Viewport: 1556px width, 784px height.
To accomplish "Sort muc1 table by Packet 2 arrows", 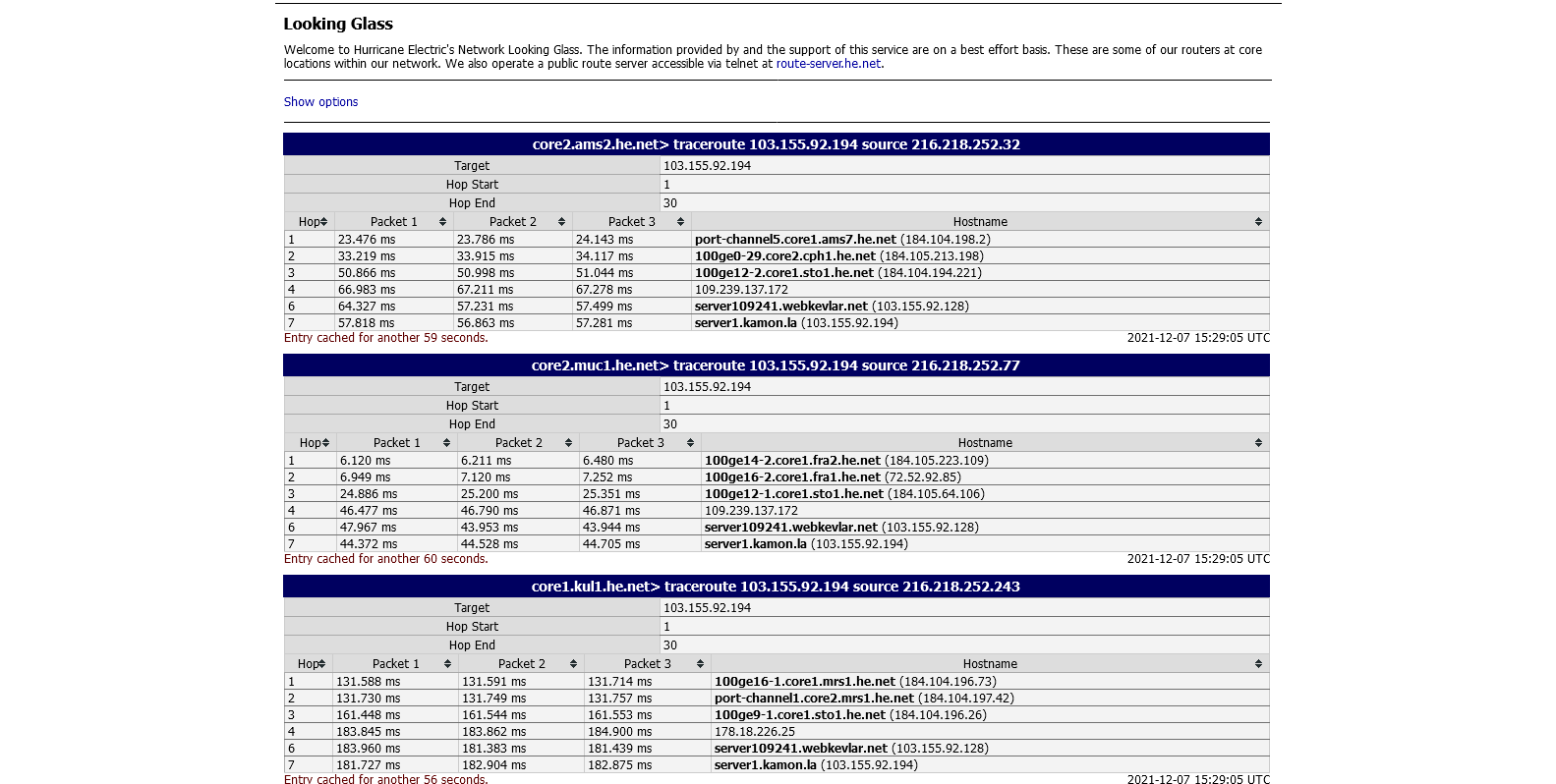I will [568, 443].
